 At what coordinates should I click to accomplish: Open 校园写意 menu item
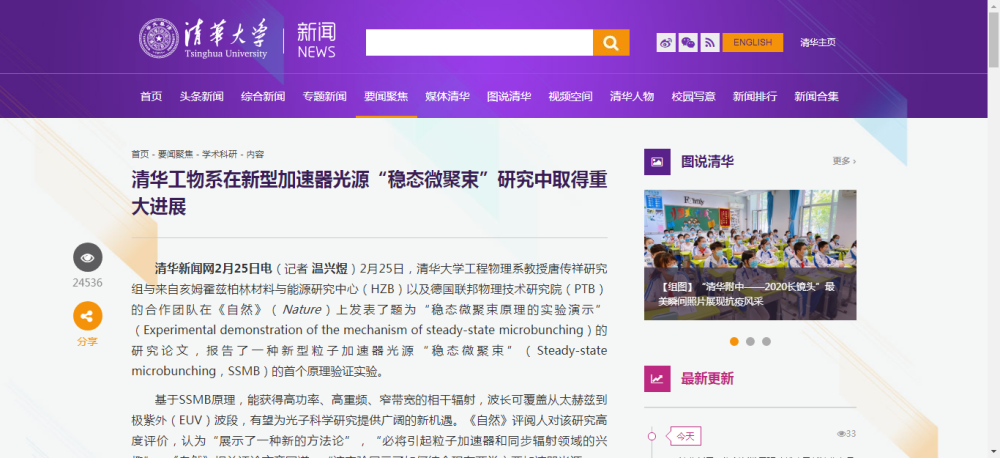click(x=693, y=96)
